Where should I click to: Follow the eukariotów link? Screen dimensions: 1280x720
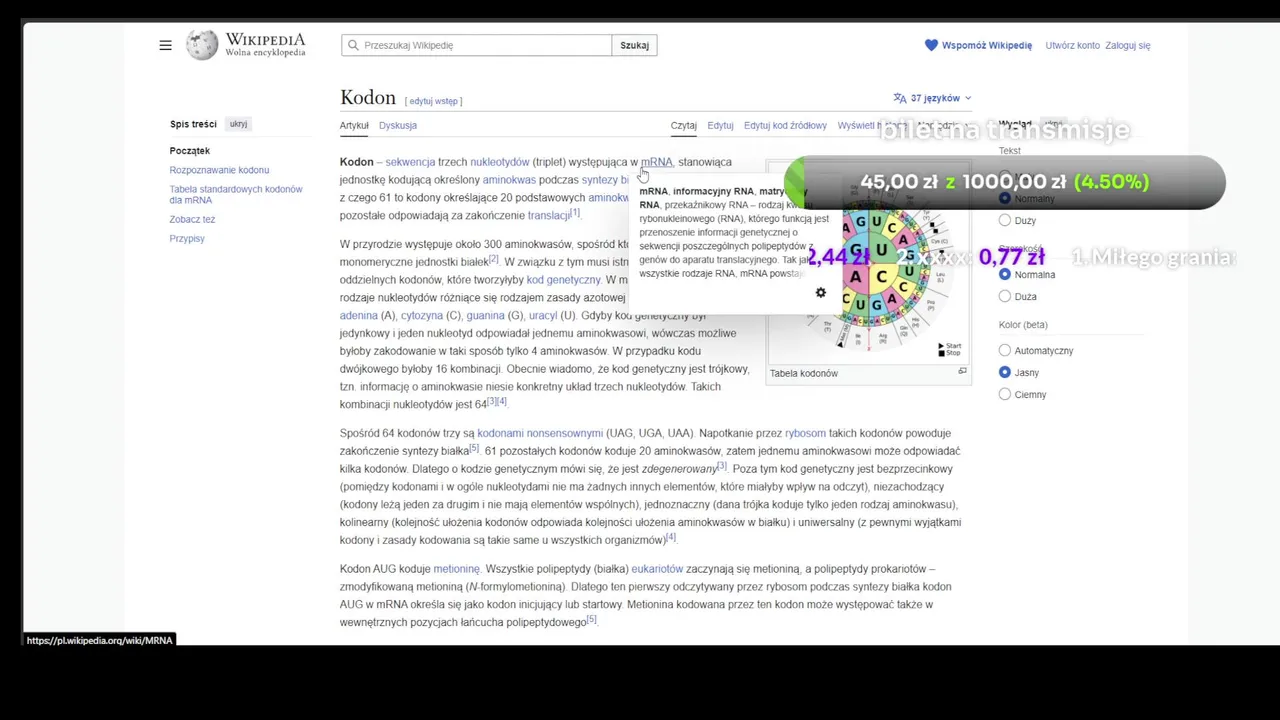click(657, 569)
